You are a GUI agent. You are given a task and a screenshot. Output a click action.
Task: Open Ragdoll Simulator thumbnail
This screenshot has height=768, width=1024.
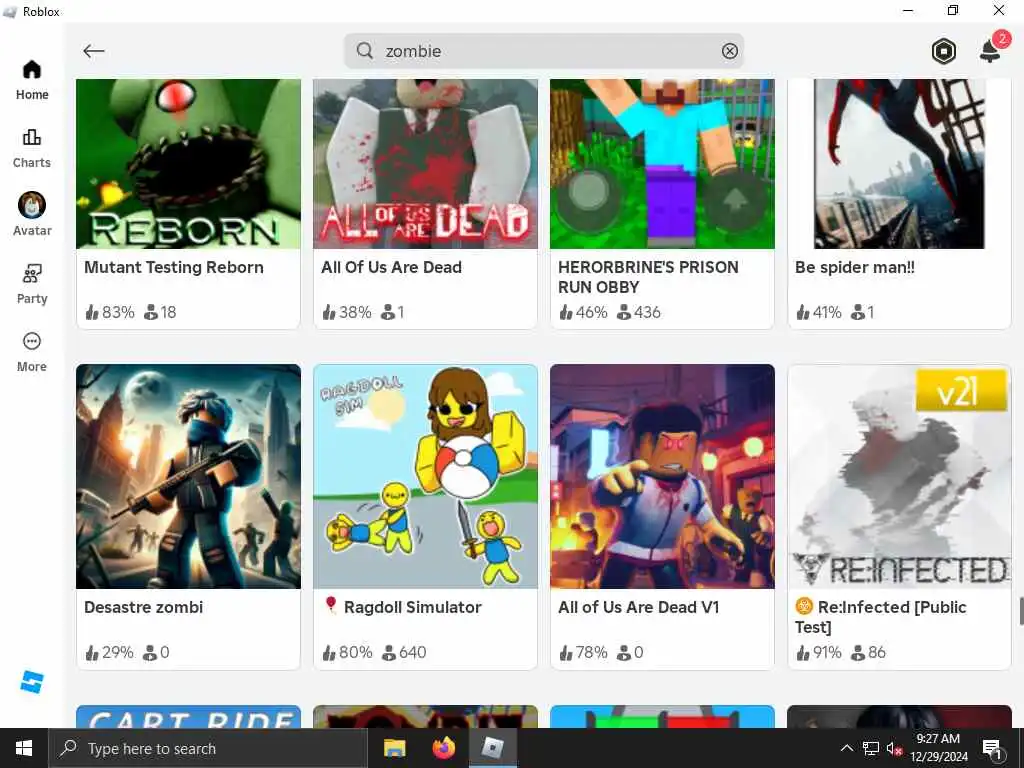(x=426, y=477)
